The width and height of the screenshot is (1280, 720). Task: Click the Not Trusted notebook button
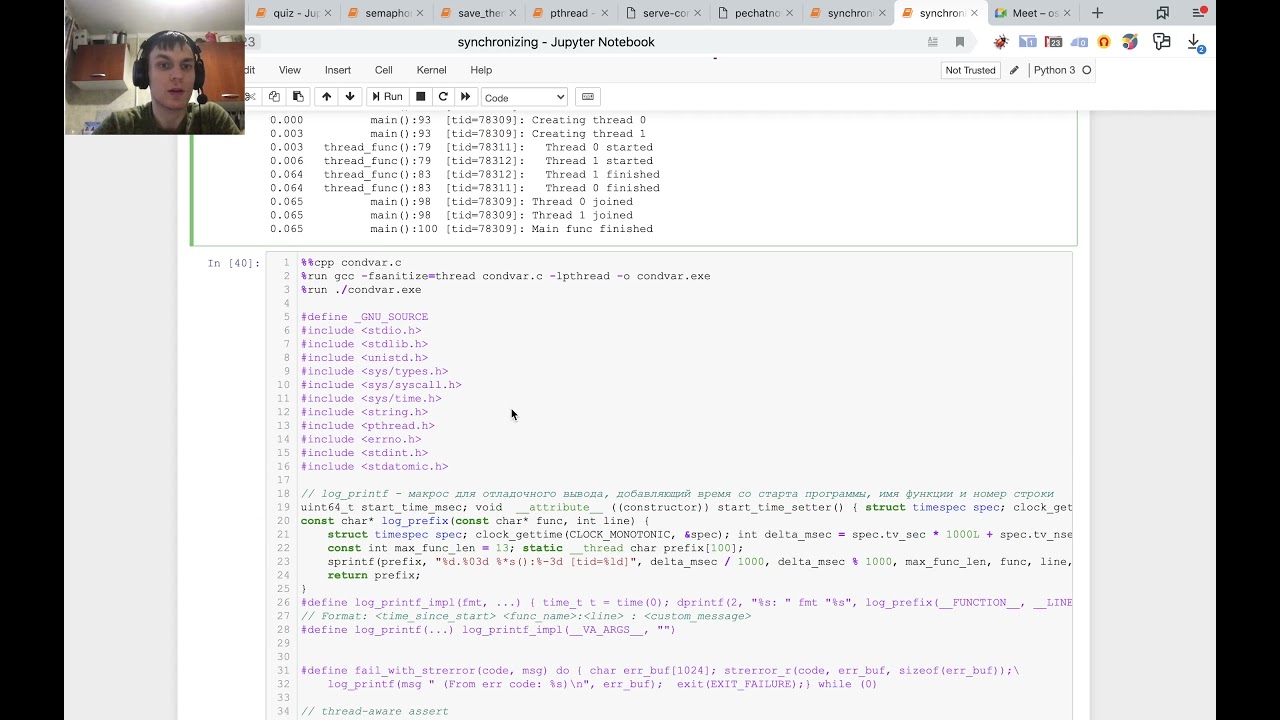click(970, 70)
